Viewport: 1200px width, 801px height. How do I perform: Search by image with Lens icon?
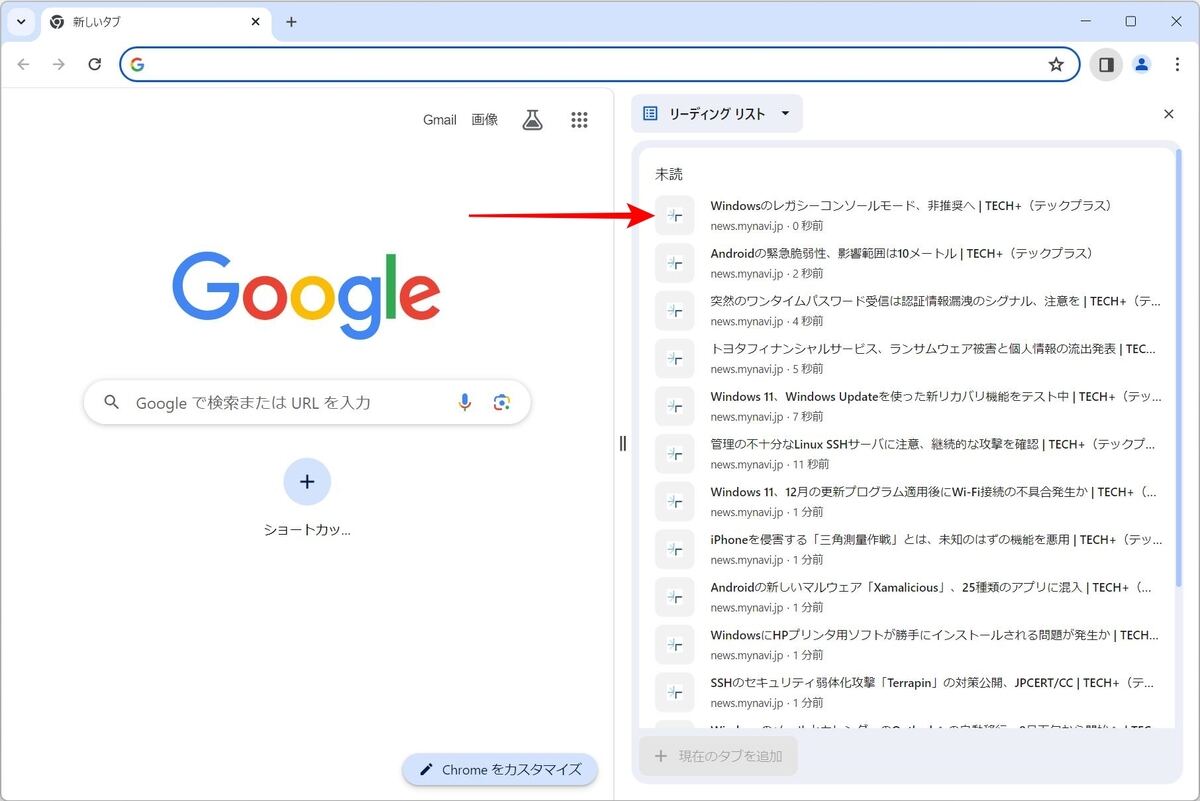click(x=502, y=402)
